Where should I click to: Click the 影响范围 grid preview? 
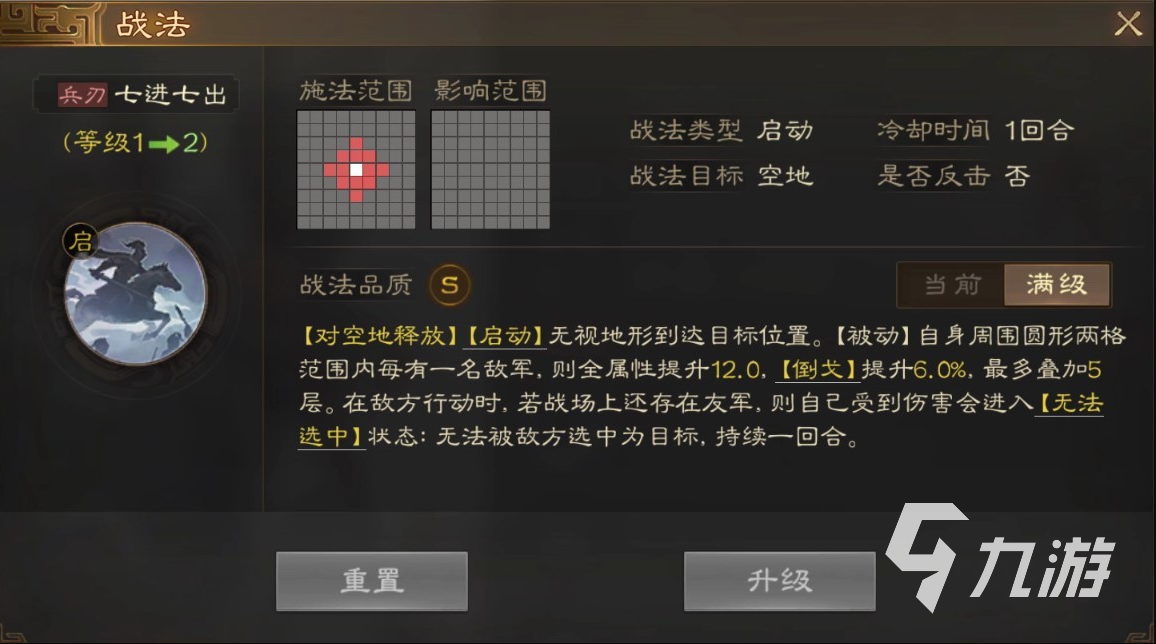[x=490, y=169]
